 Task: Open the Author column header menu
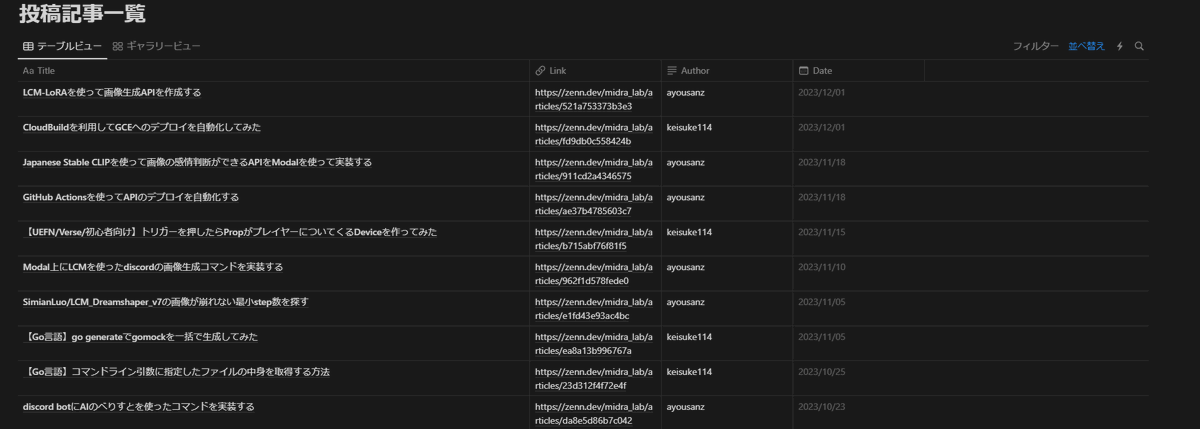point(727,71)
